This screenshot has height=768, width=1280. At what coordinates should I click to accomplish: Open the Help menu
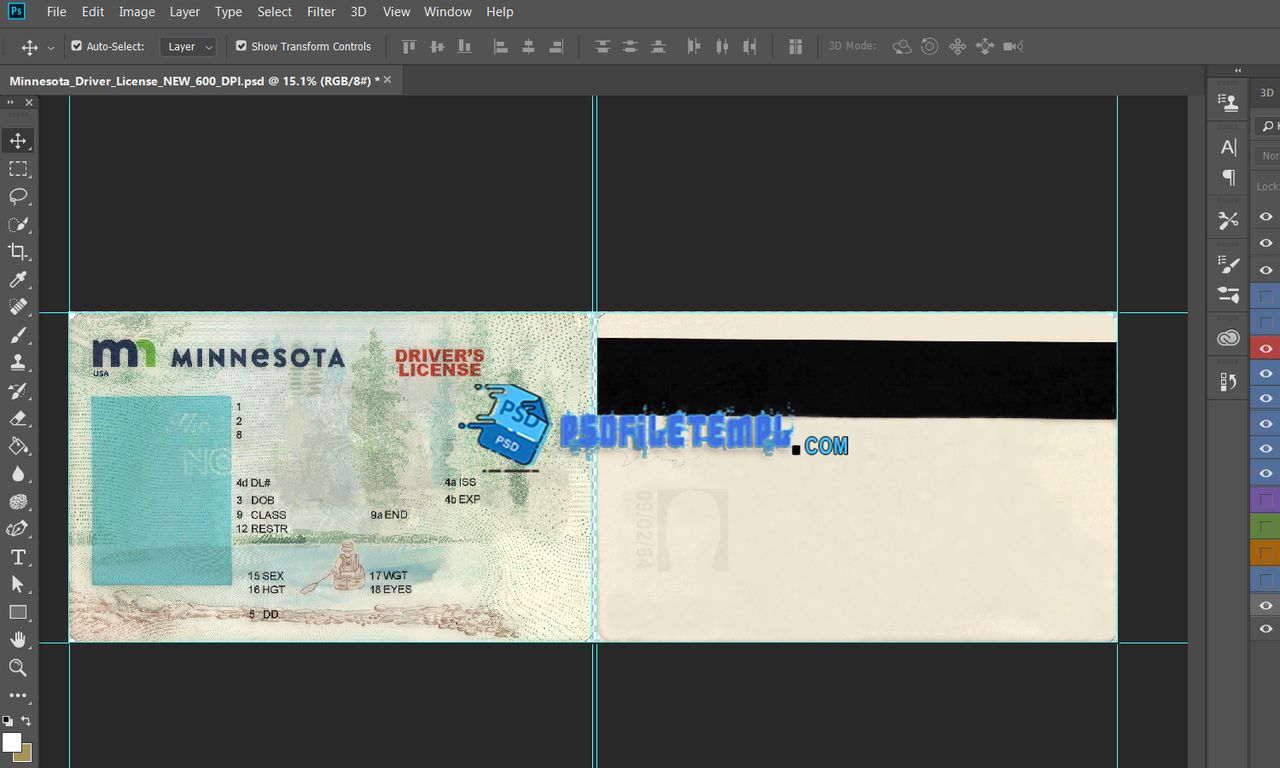(500, 12)
